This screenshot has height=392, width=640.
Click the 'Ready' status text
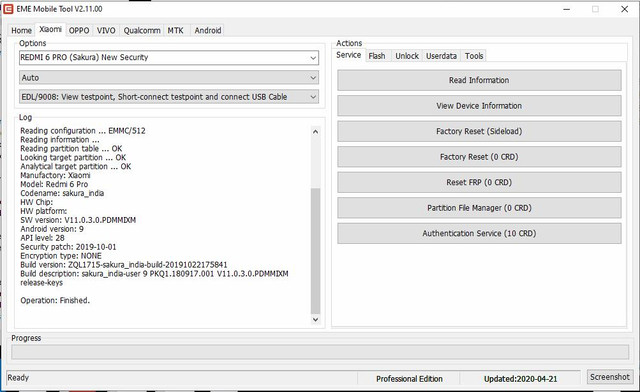pyautogui.click(x=18, y=378)
